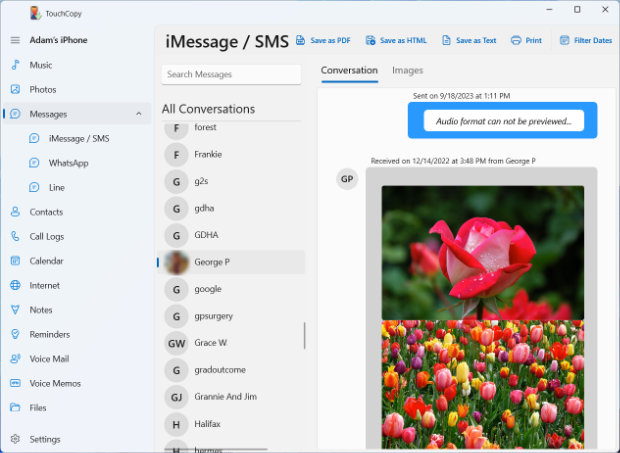Click the GP avatar beside message
Image resolution: width=620 pixels, height=453 pixels.
[347, 179]
